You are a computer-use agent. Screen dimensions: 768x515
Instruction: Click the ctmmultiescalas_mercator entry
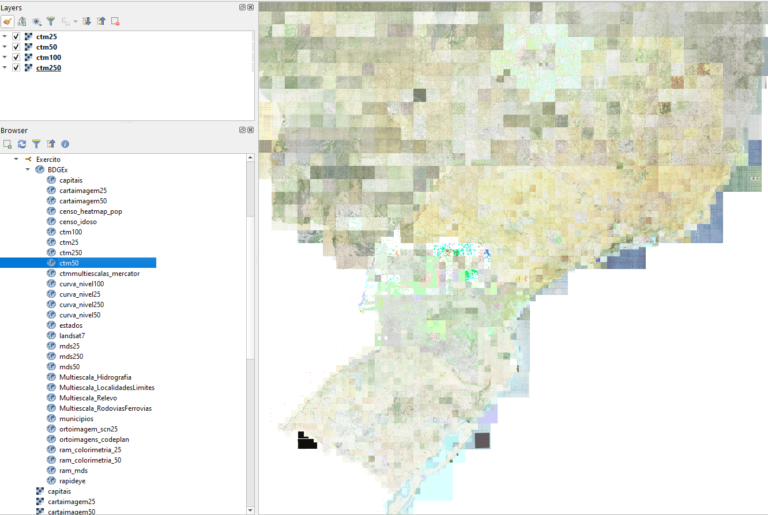tap(96, 273)
